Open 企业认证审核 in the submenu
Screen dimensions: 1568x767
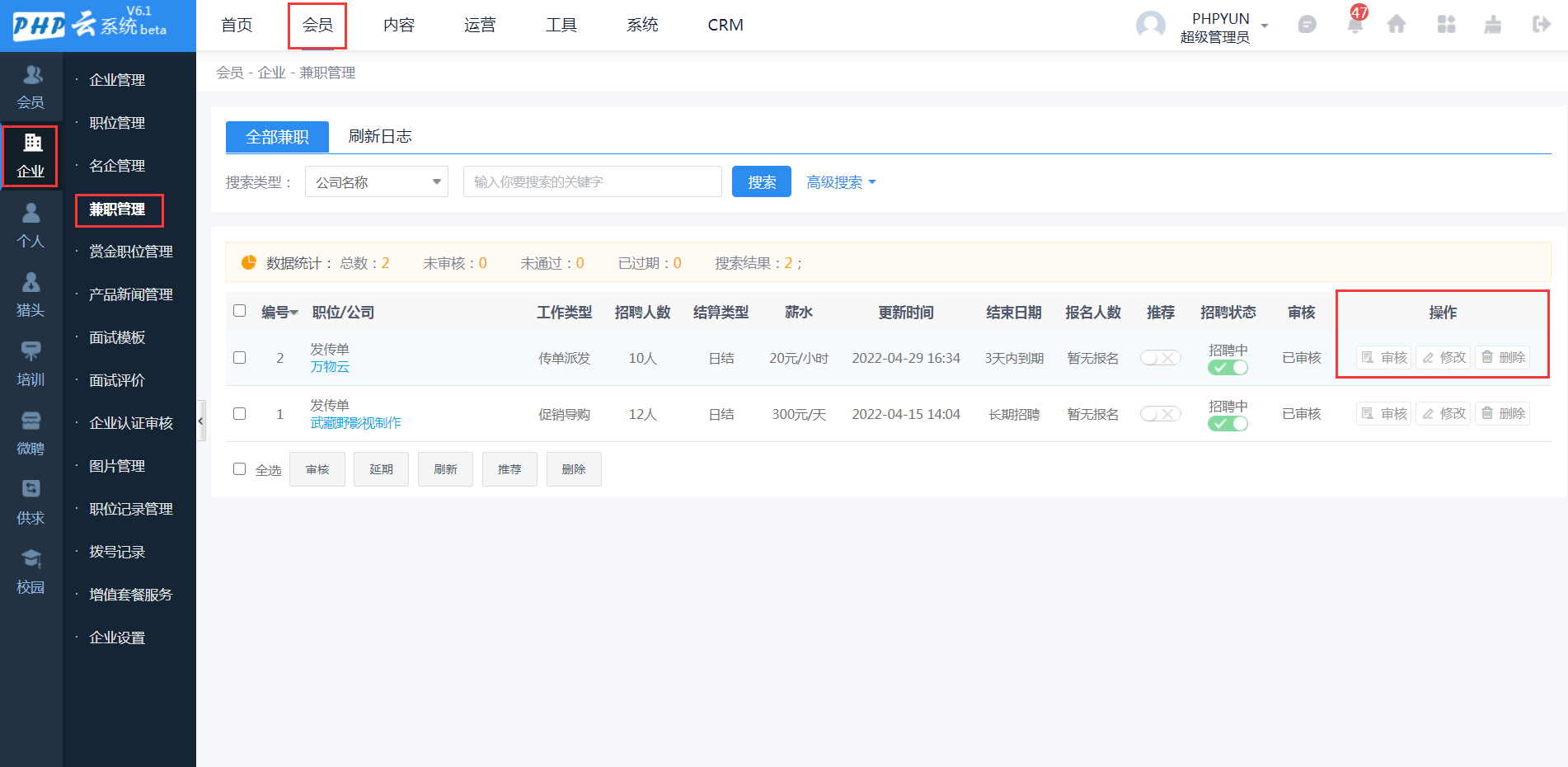click(x=131, y=423)
